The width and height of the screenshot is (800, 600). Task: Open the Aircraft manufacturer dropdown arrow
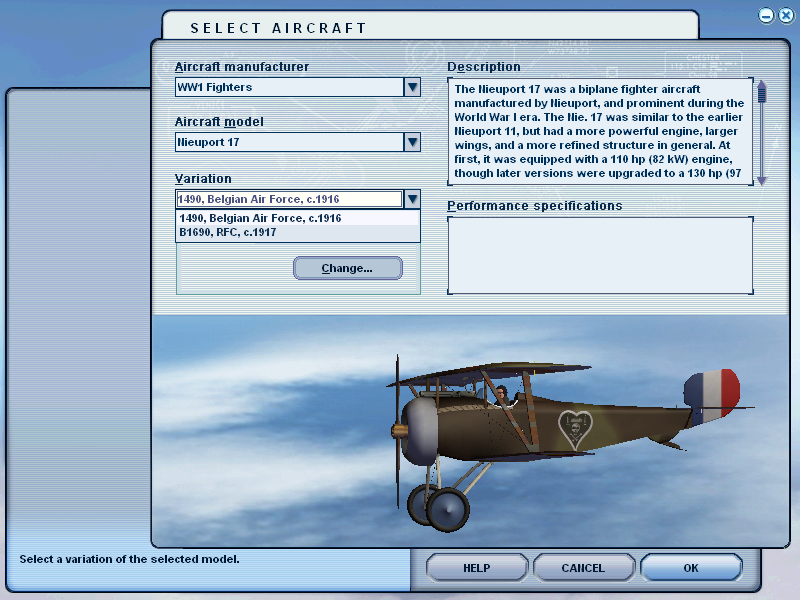pos(412,87)
